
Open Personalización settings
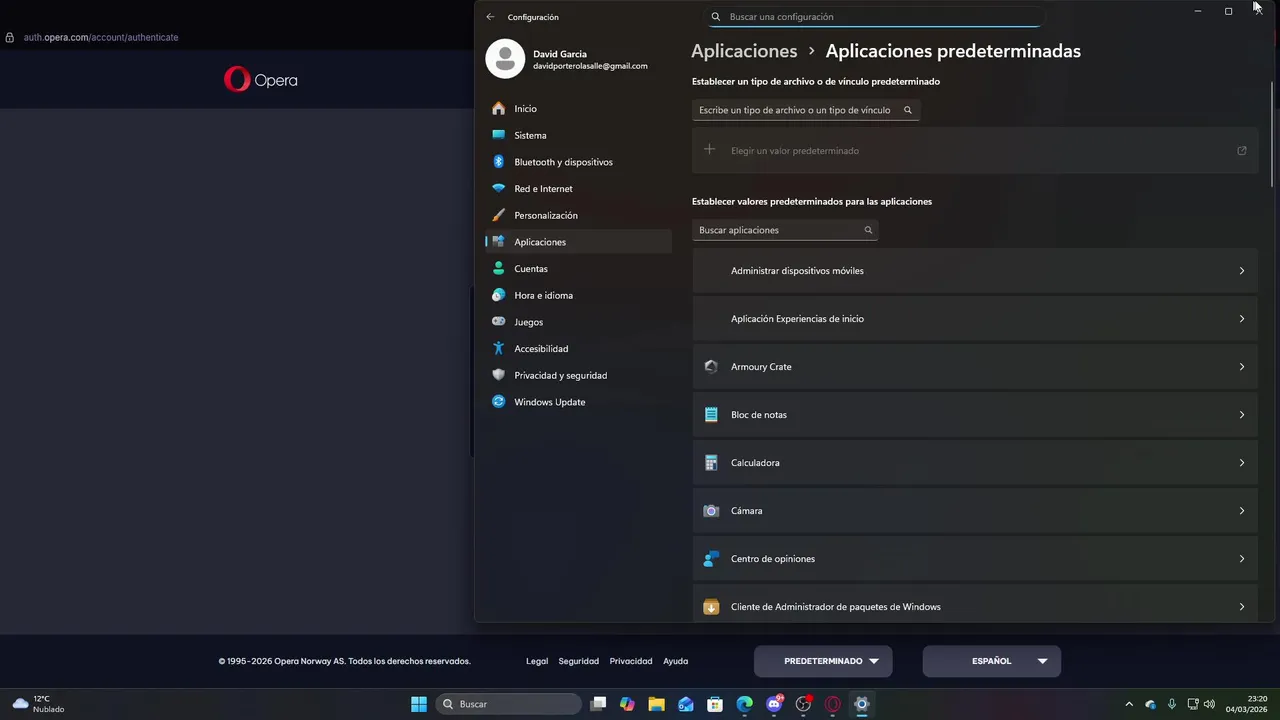(x=578, y=215)
